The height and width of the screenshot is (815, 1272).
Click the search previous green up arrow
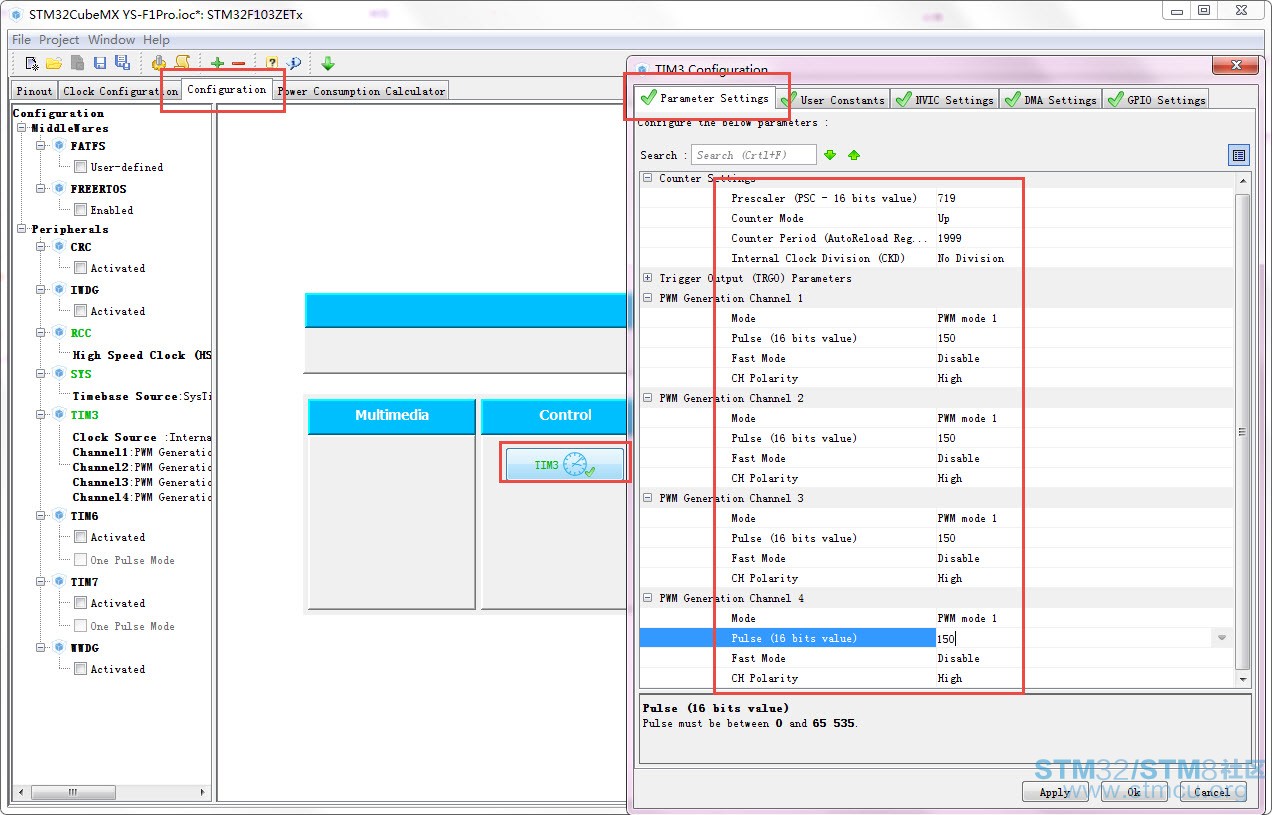point(854,155)
